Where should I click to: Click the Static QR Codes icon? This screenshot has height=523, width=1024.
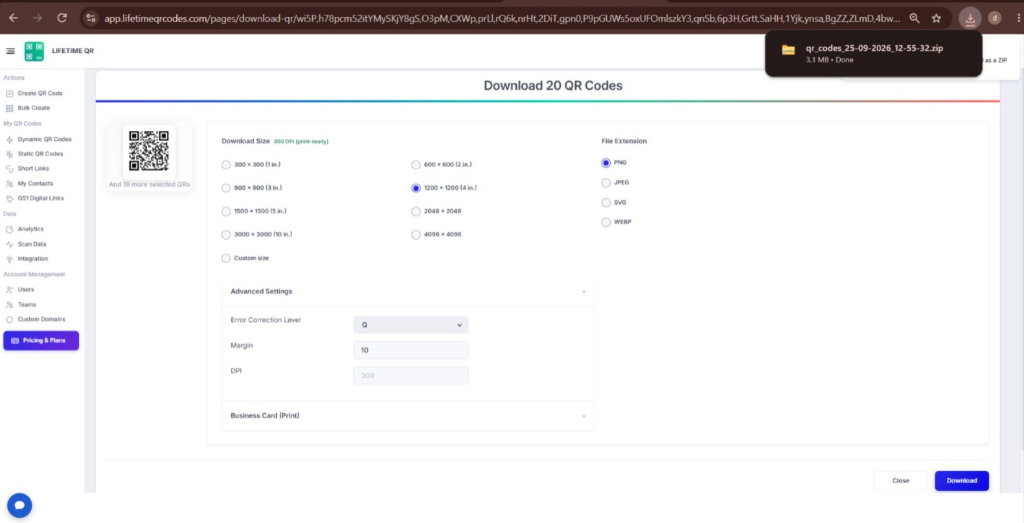[9, 154]
